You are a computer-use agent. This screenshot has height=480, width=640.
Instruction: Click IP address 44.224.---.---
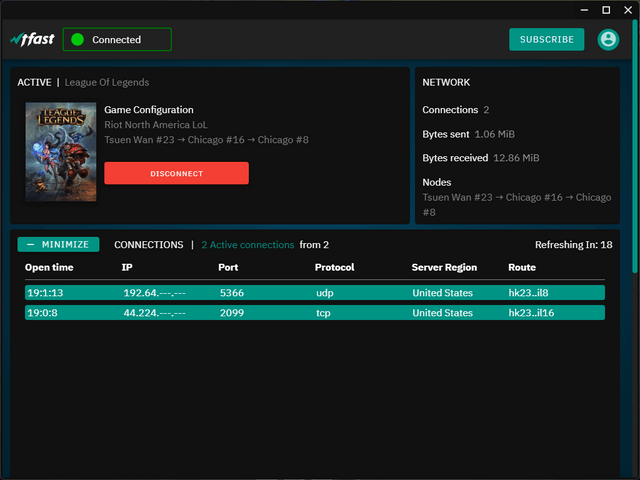(155, 313)
